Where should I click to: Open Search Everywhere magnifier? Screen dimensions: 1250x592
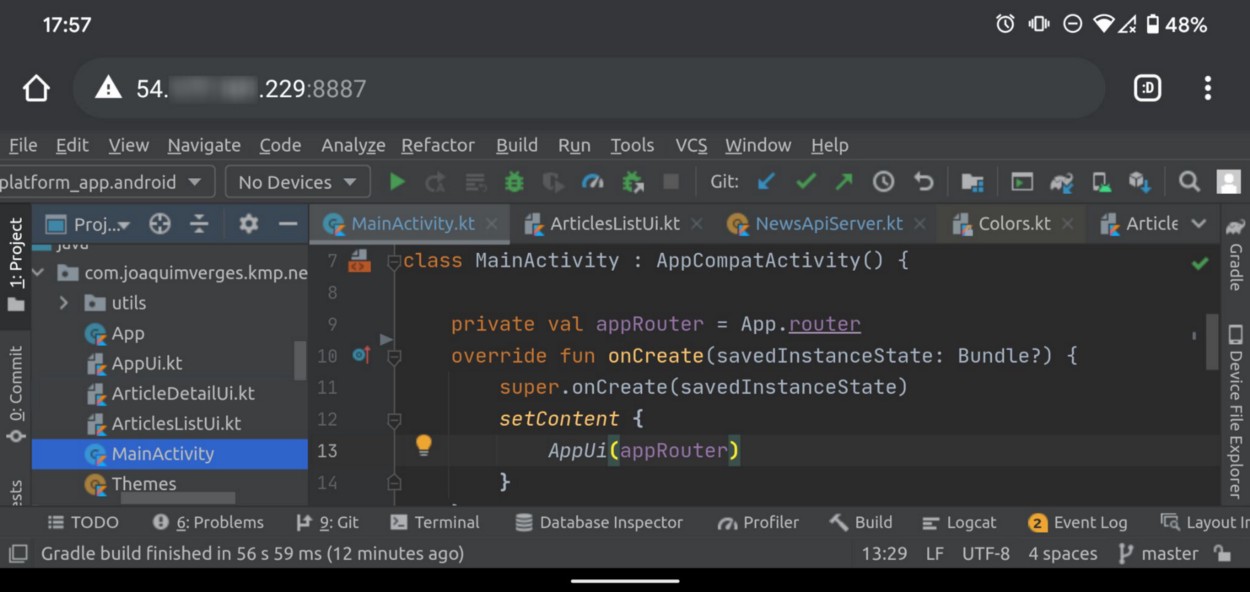[x=1189, y=181]
